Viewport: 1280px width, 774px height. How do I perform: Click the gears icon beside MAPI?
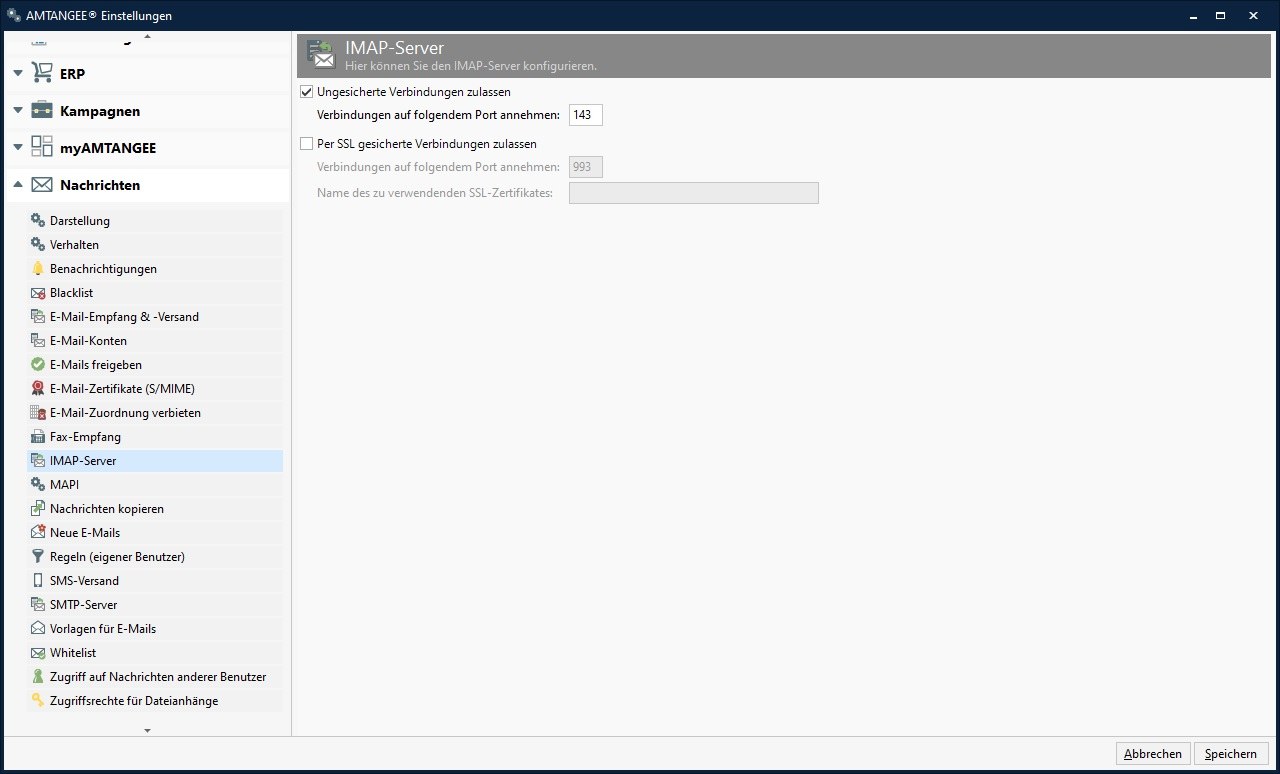(x=38, y=485)
